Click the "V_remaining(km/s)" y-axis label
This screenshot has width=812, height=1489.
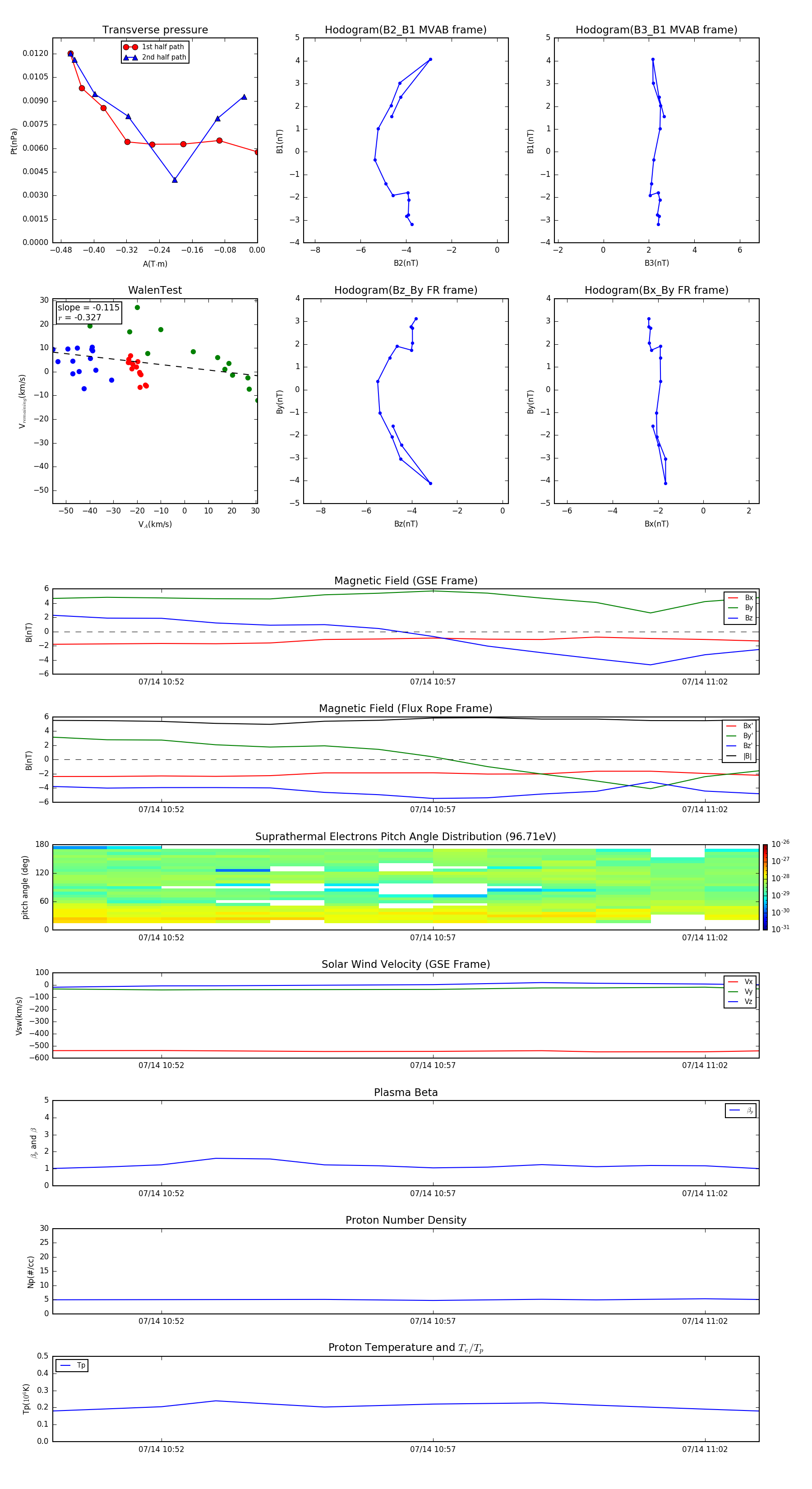click(x=22, y=401)
